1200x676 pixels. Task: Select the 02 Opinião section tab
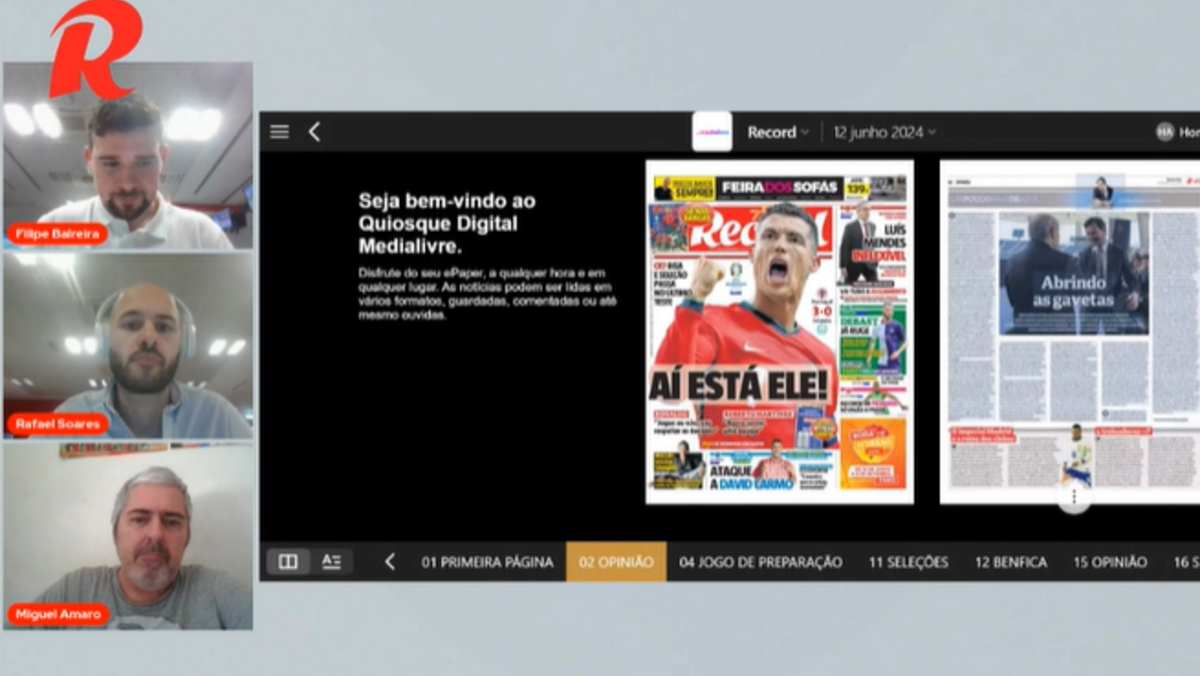[x=616, y=562]
